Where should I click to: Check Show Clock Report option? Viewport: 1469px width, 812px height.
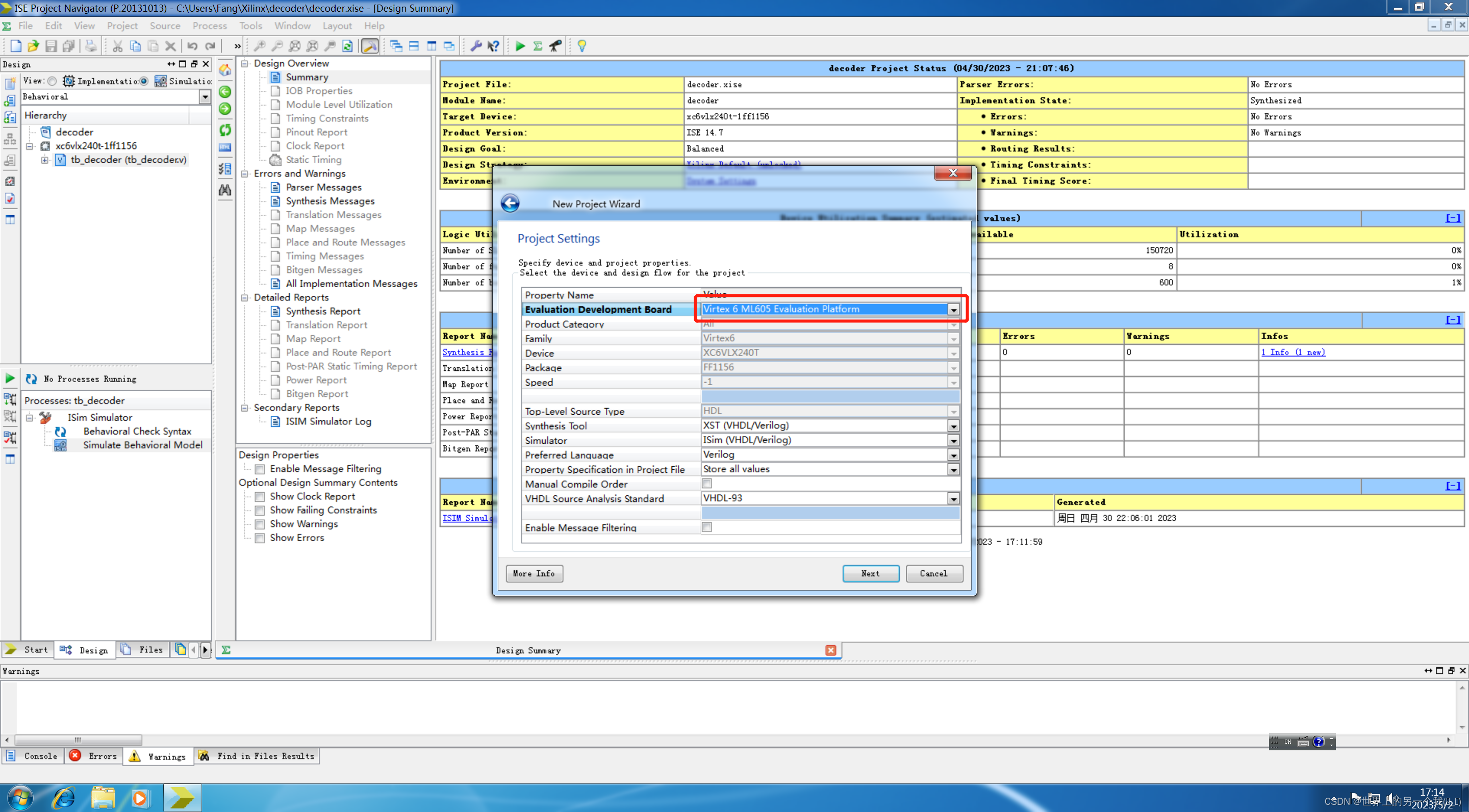[x=260, y=497]
